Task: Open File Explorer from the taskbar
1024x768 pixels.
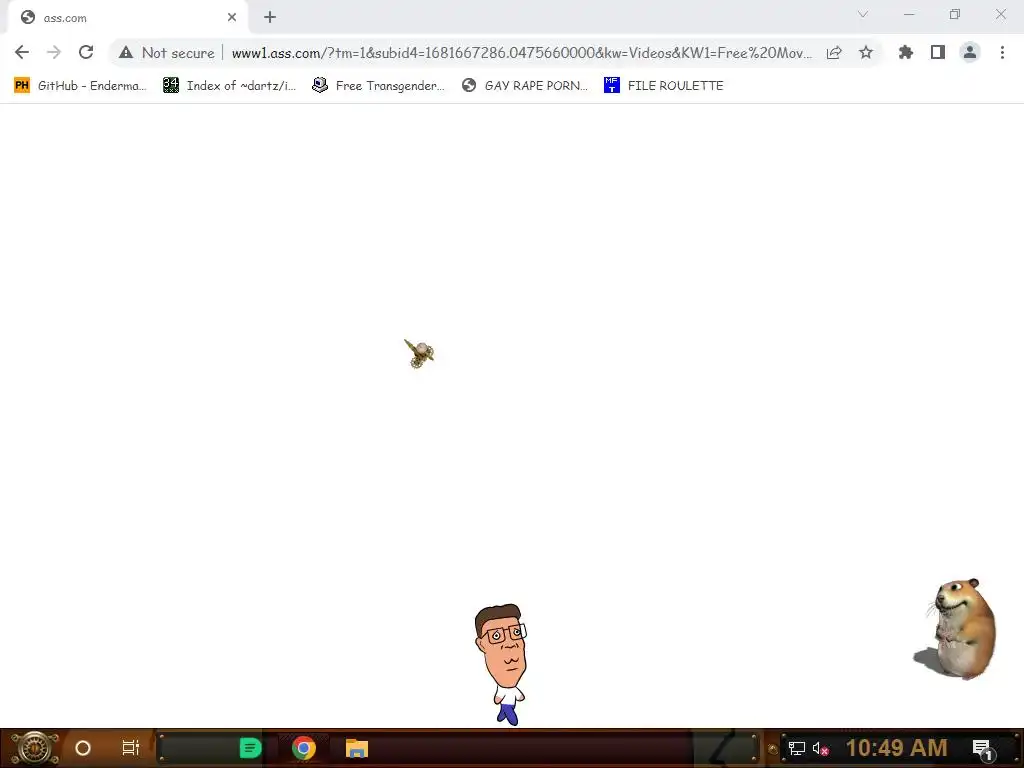Action: coord(357,748)
